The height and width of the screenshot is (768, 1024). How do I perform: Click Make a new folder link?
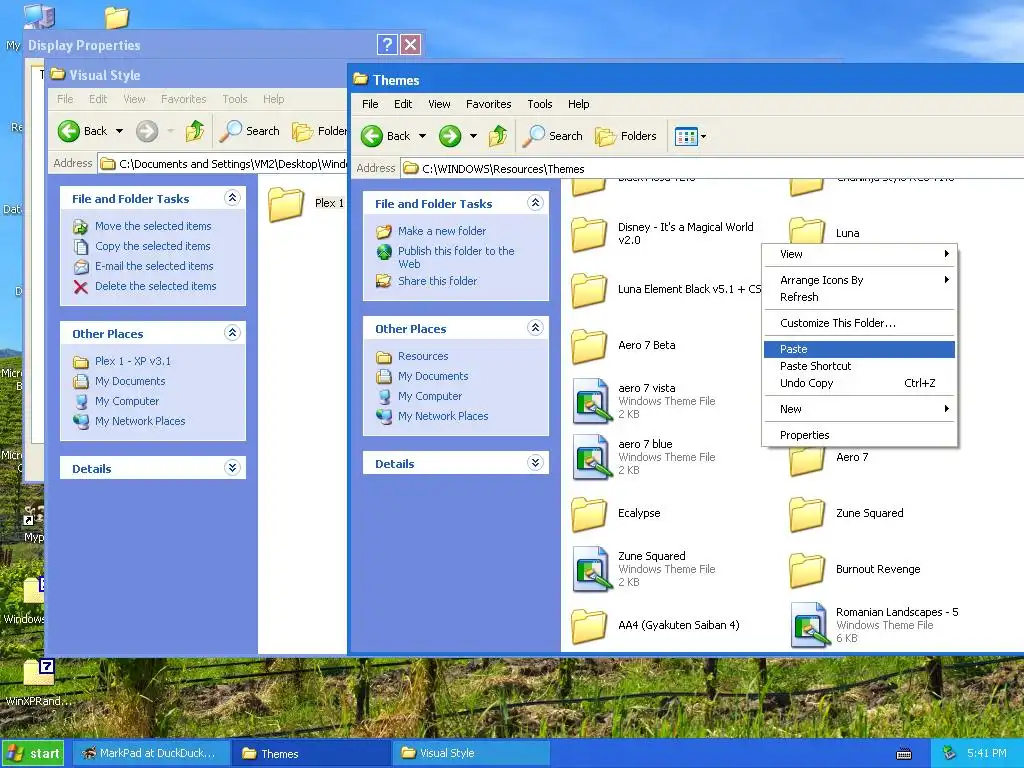coord(441,231)
